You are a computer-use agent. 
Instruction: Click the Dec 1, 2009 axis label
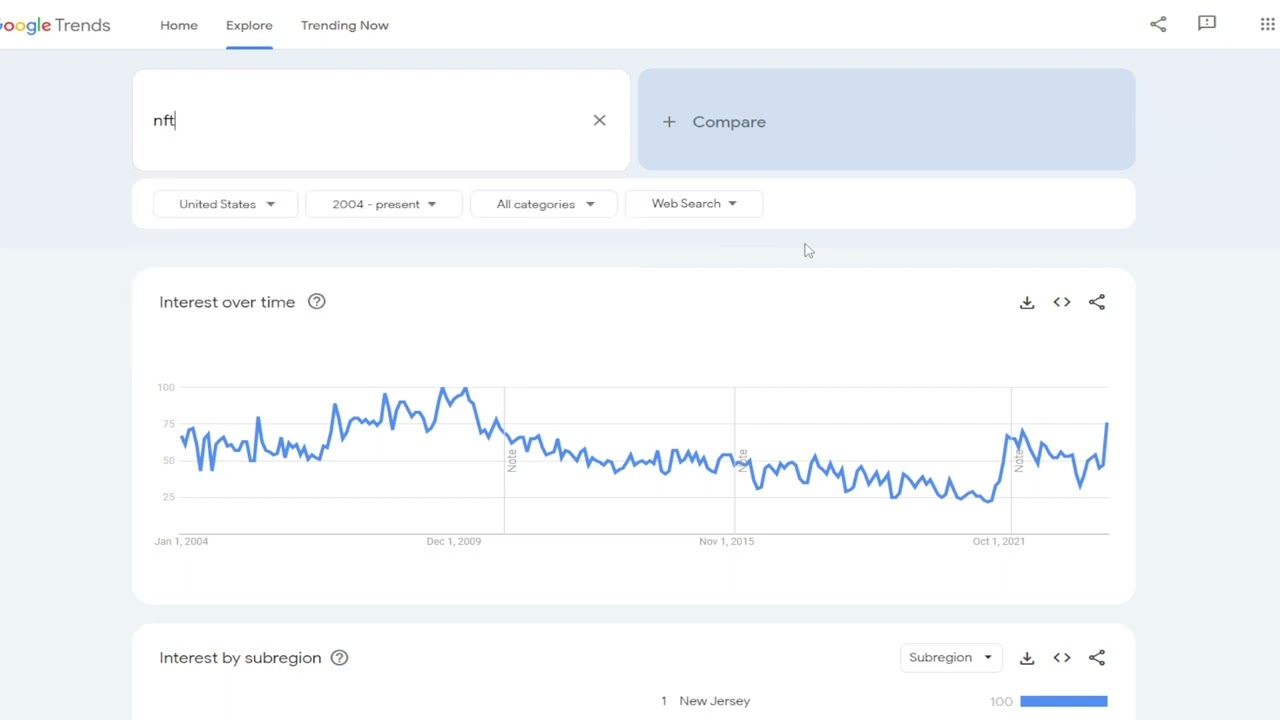click(454, 541)
